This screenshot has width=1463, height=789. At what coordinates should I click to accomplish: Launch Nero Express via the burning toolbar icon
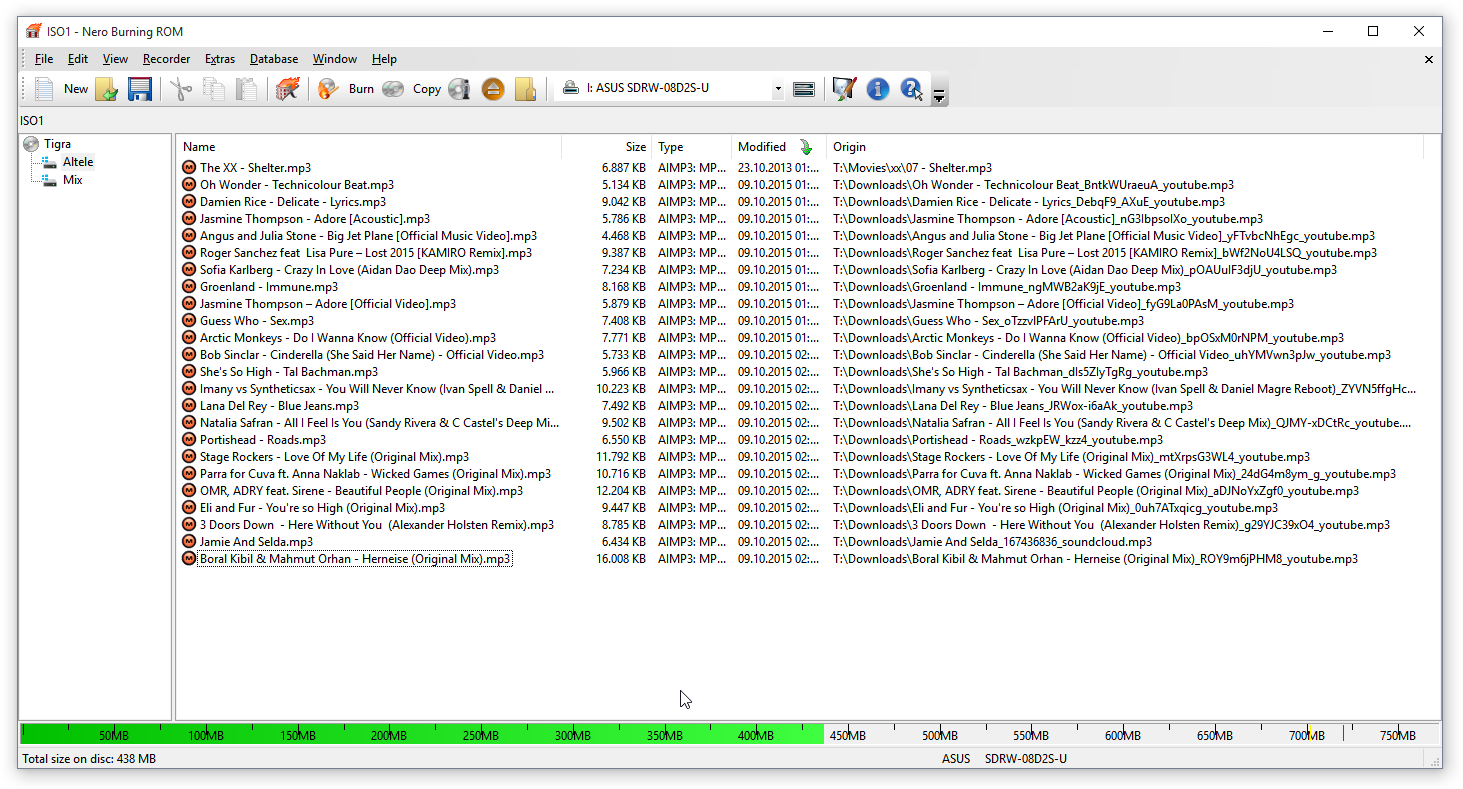[x=288, y=89]
